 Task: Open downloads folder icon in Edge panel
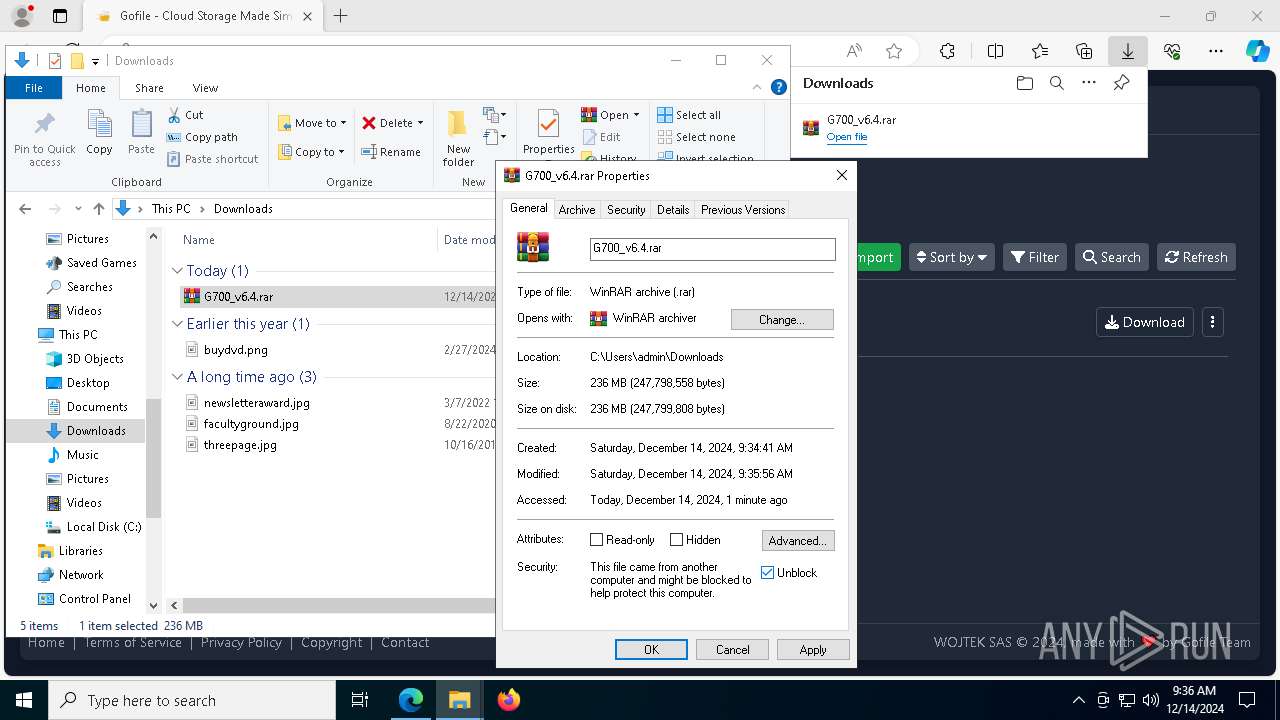[x=1024, y=83]
